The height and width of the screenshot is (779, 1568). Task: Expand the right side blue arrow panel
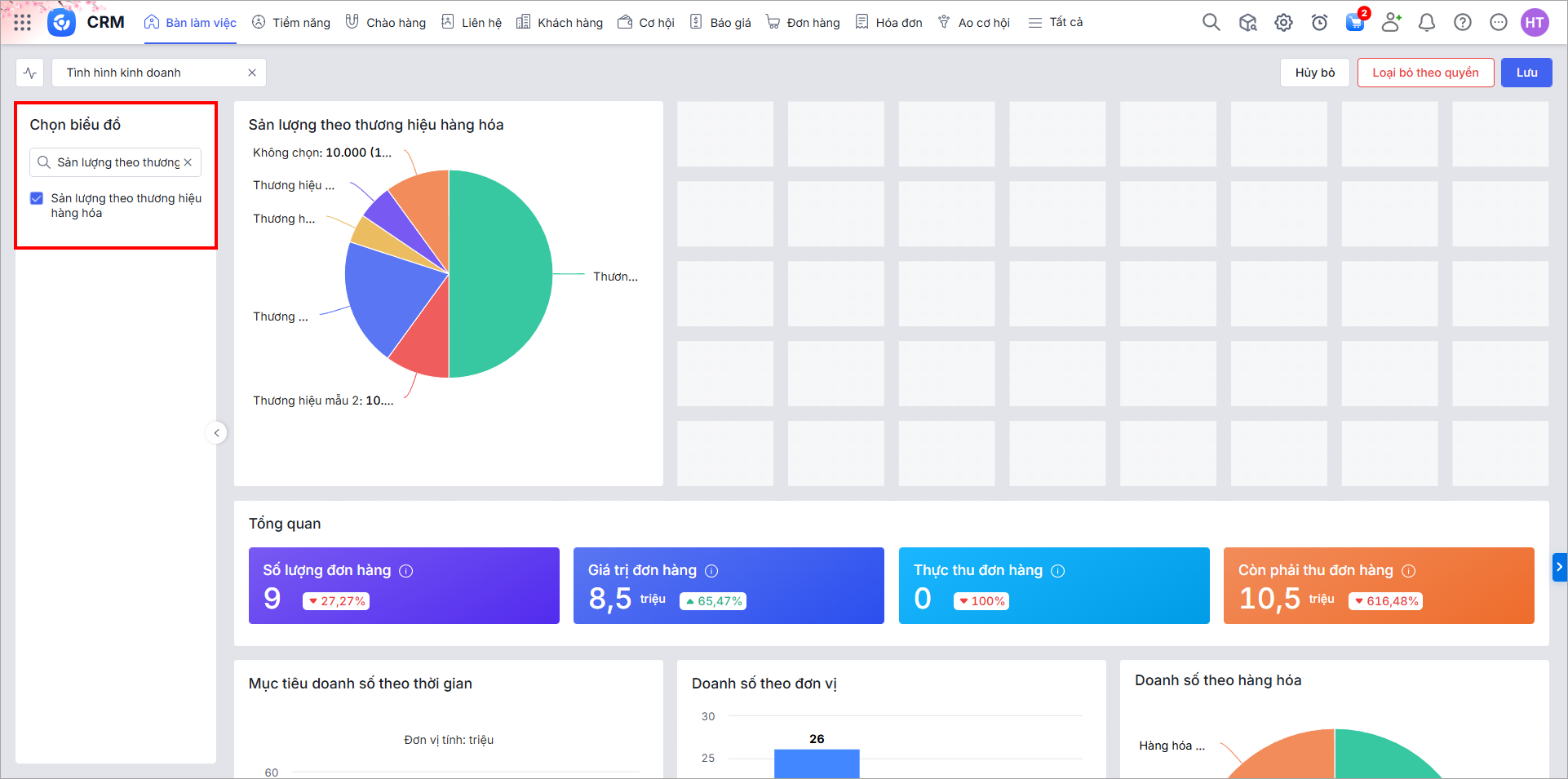(1559, 566)
